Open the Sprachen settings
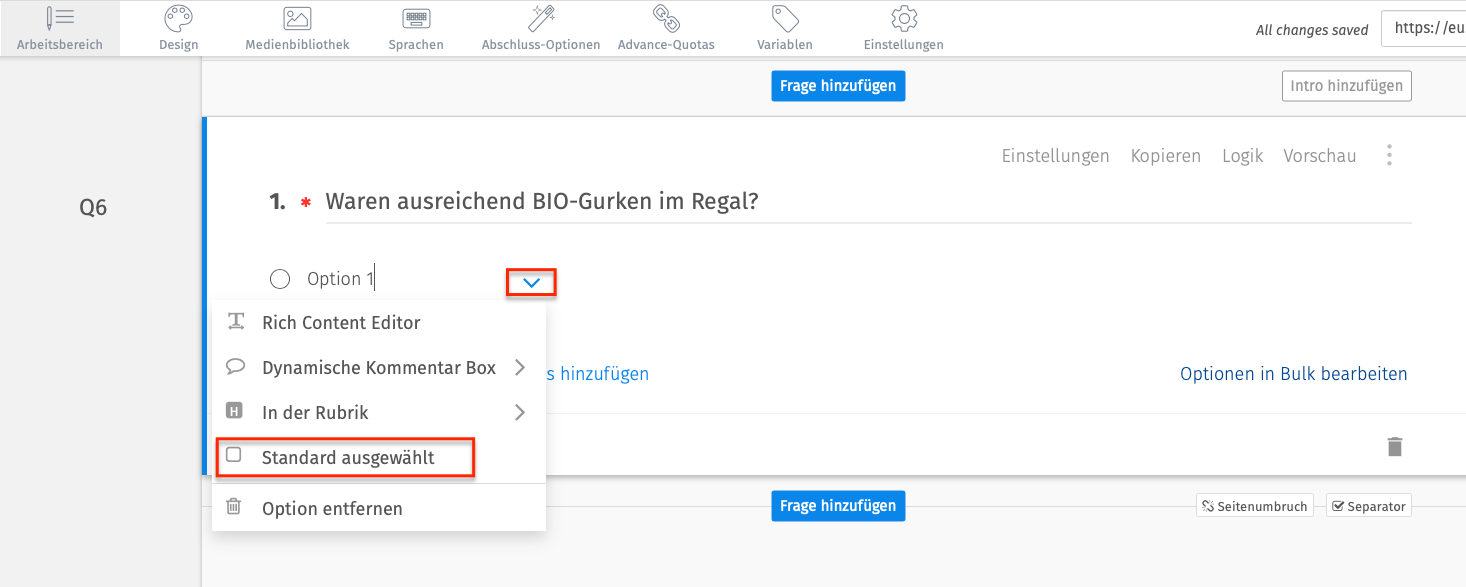 (x=415, y=28)
